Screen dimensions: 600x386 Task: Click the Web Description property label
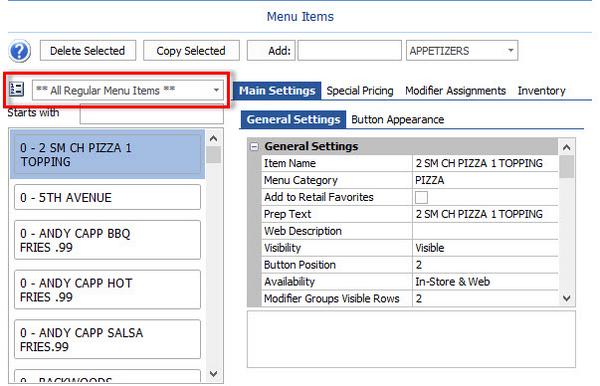303,231
